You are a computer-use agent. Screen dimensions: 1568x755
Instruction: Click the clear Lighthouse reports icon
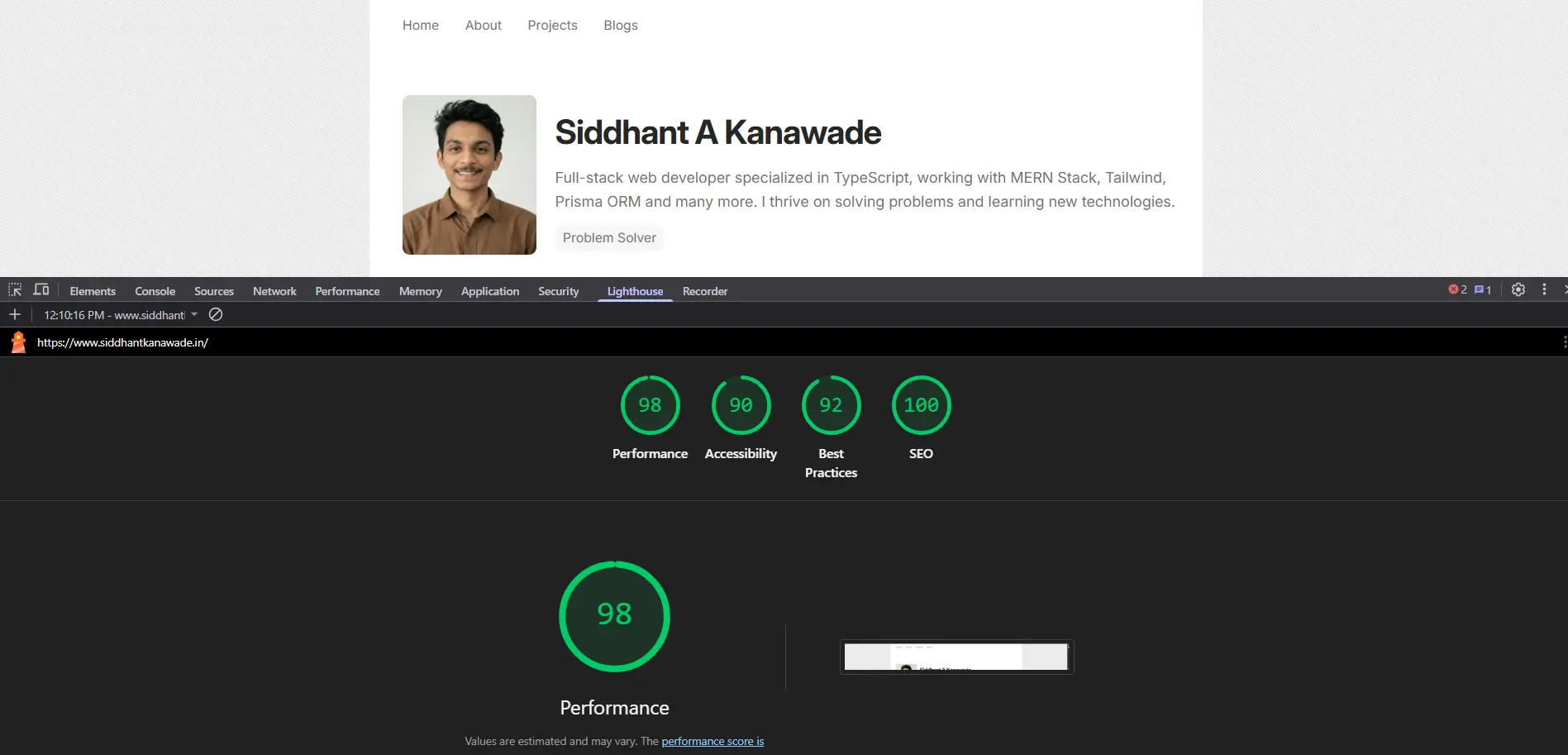216,314
